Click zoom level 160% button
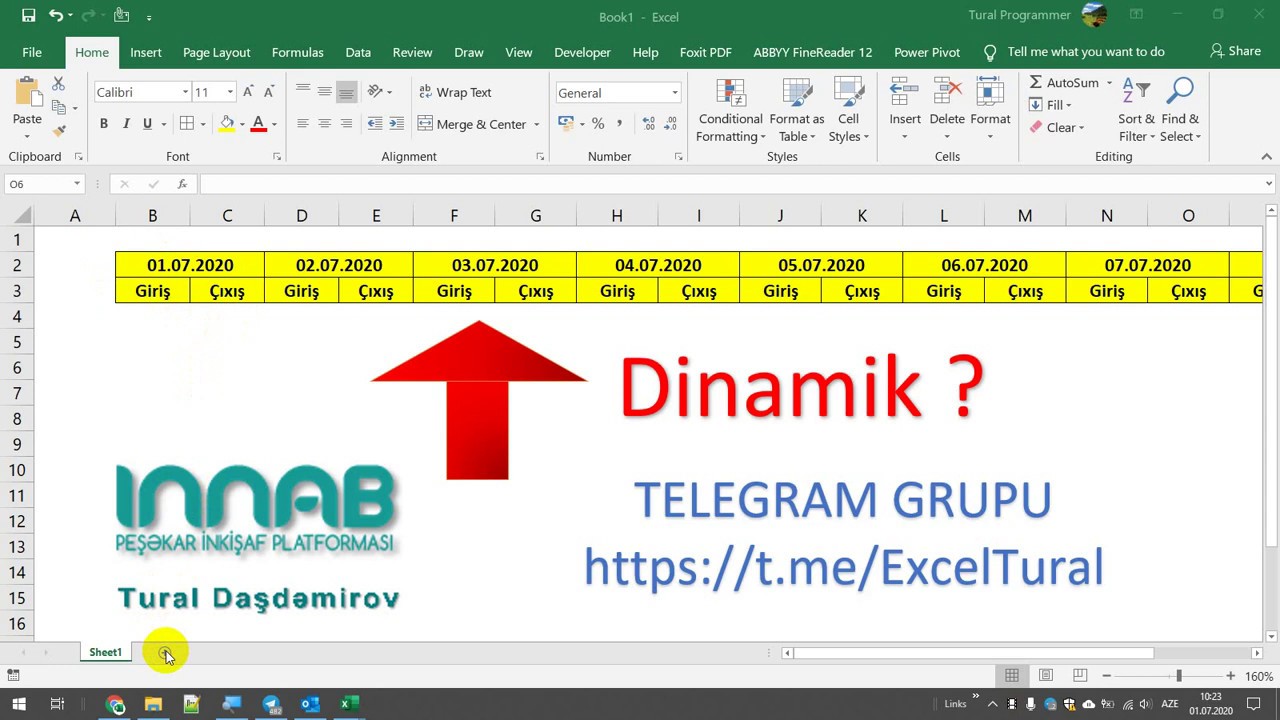 (1258, 677)
